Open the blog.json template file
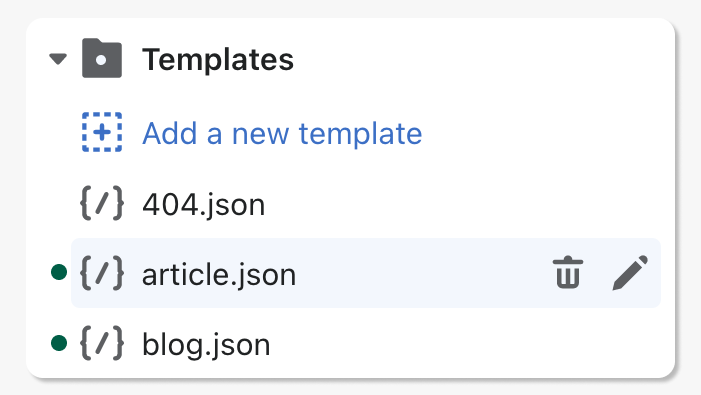The height and width of the screenshot is (395, 701). pos(206,345)
